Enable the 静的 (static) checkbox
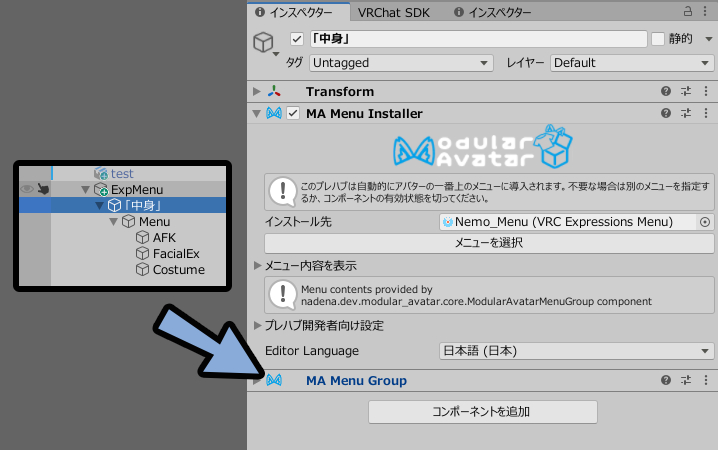 click(658, 39)
